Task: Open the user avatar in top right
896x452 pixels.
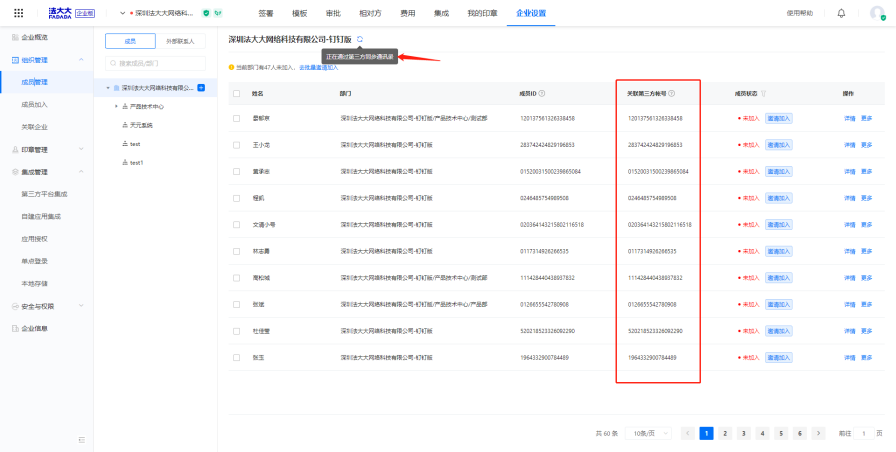Action: 875,13
